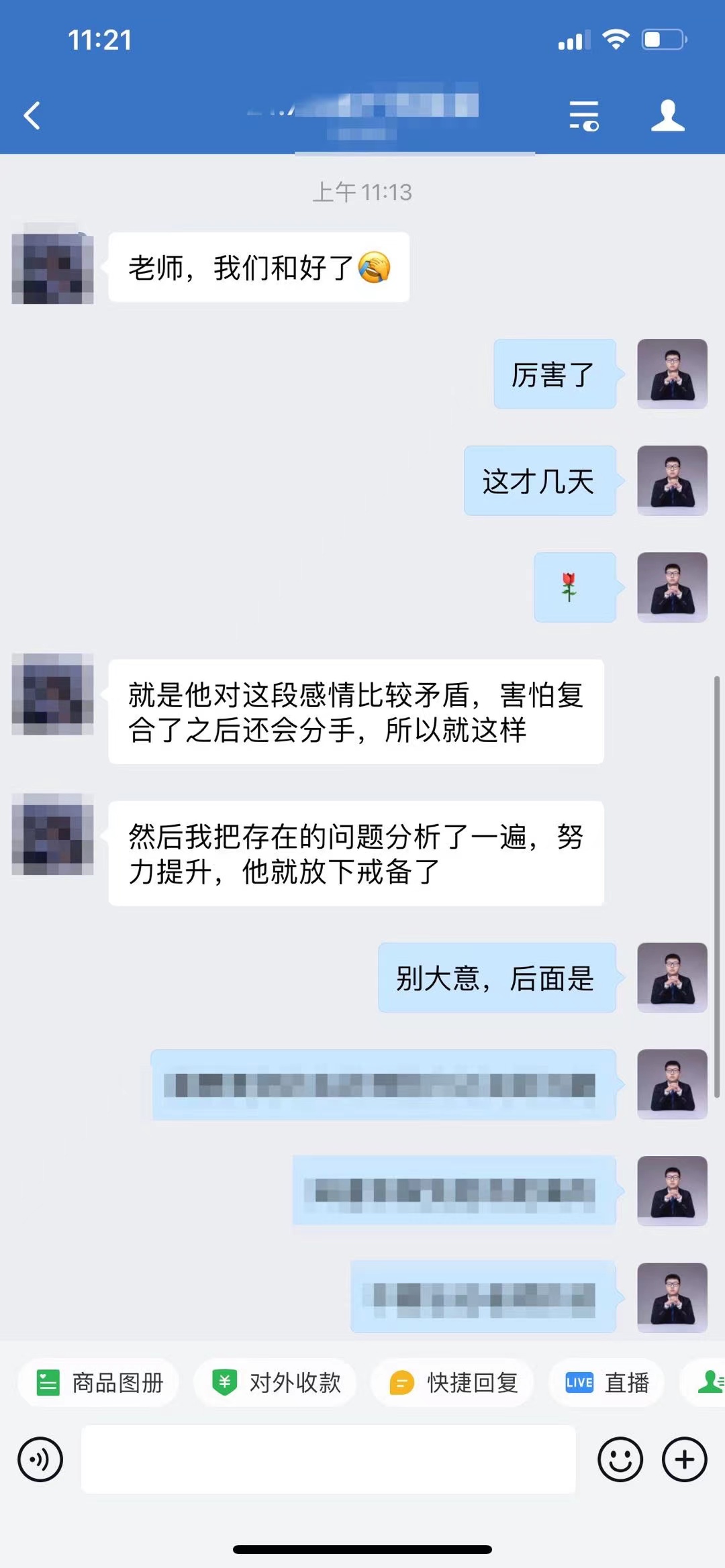
Task: Tap the back arrow in the header
Action: coord(32,115)
